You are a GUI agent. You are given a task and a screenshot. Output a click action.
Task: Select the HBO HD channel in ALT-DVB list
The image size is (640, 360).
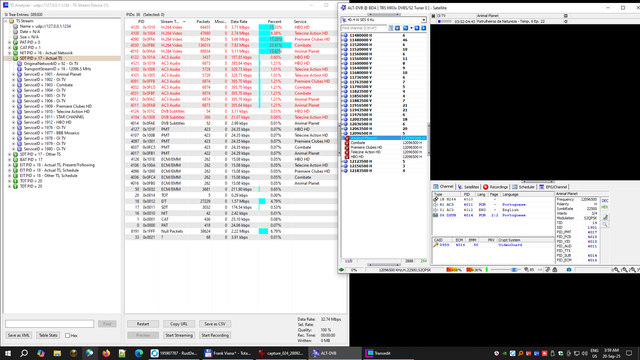point(384,157)
